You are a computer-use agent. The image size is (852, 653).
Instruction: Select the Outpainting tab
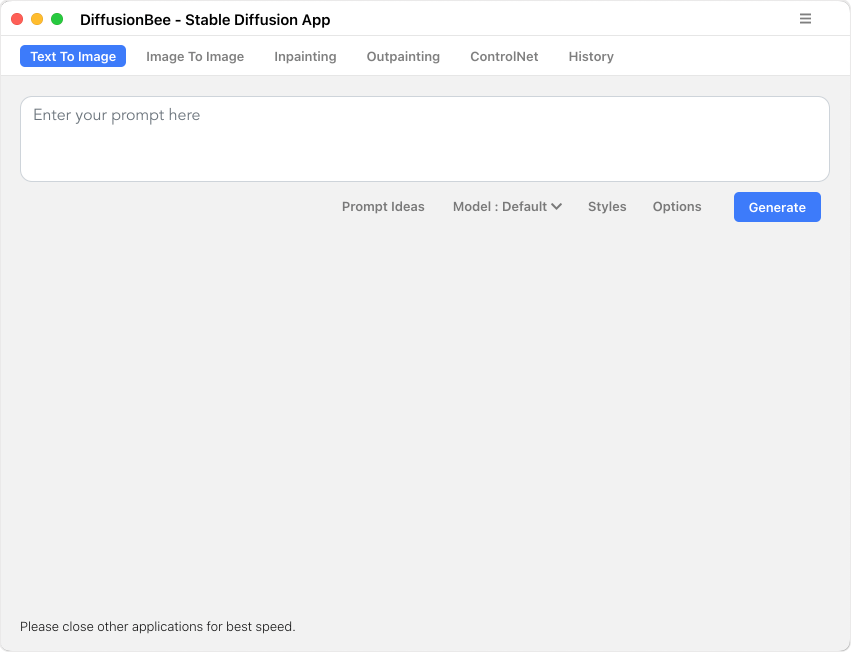403,56
